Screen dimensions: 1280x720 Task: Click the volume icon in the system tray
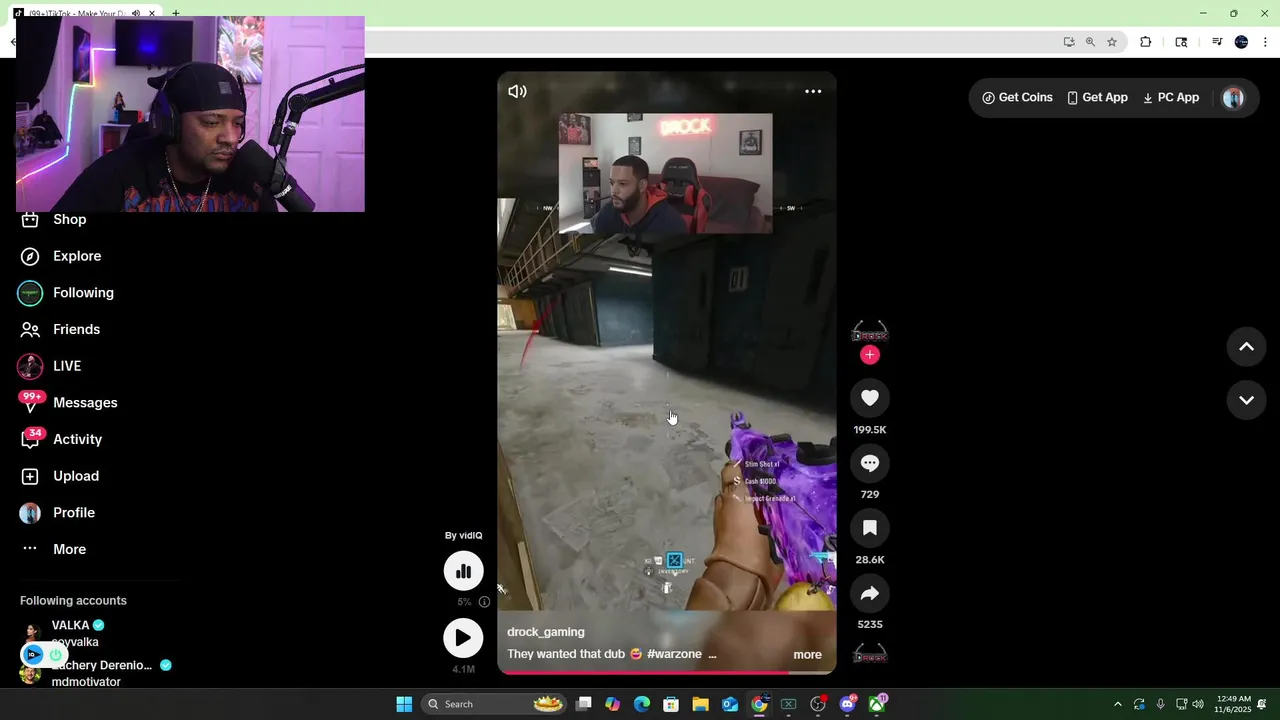click(x=1198, y=704)
